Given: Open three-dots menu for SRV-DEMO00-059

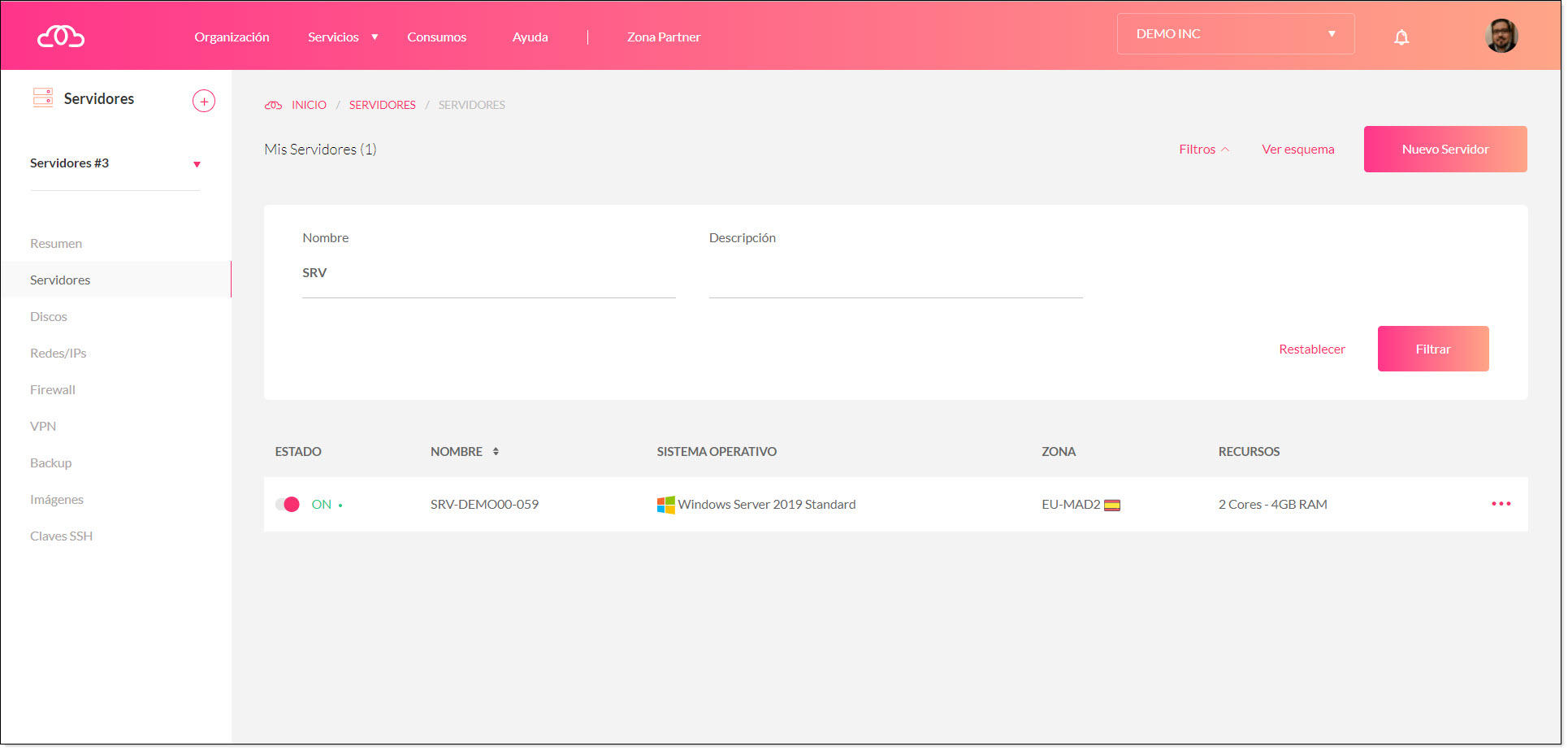Looking at the screenshot, I should click(1501, 504).
